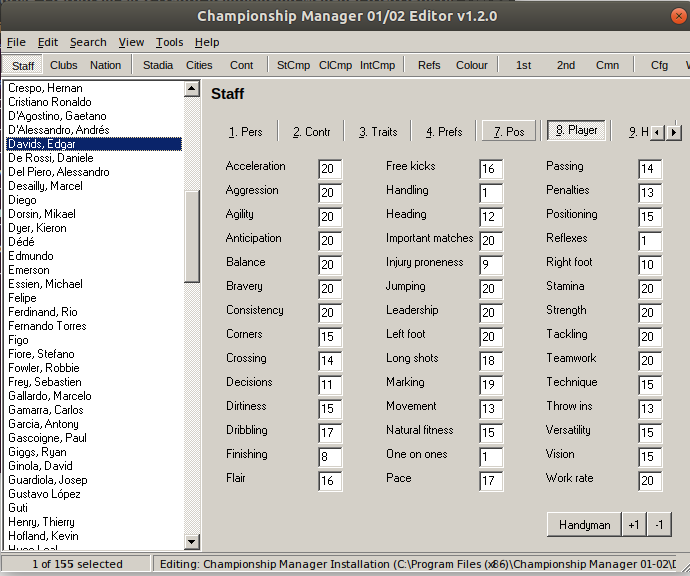Click the Reflexes value field
The width and height of the screenshot is (690, 576).
coord(650,241)
